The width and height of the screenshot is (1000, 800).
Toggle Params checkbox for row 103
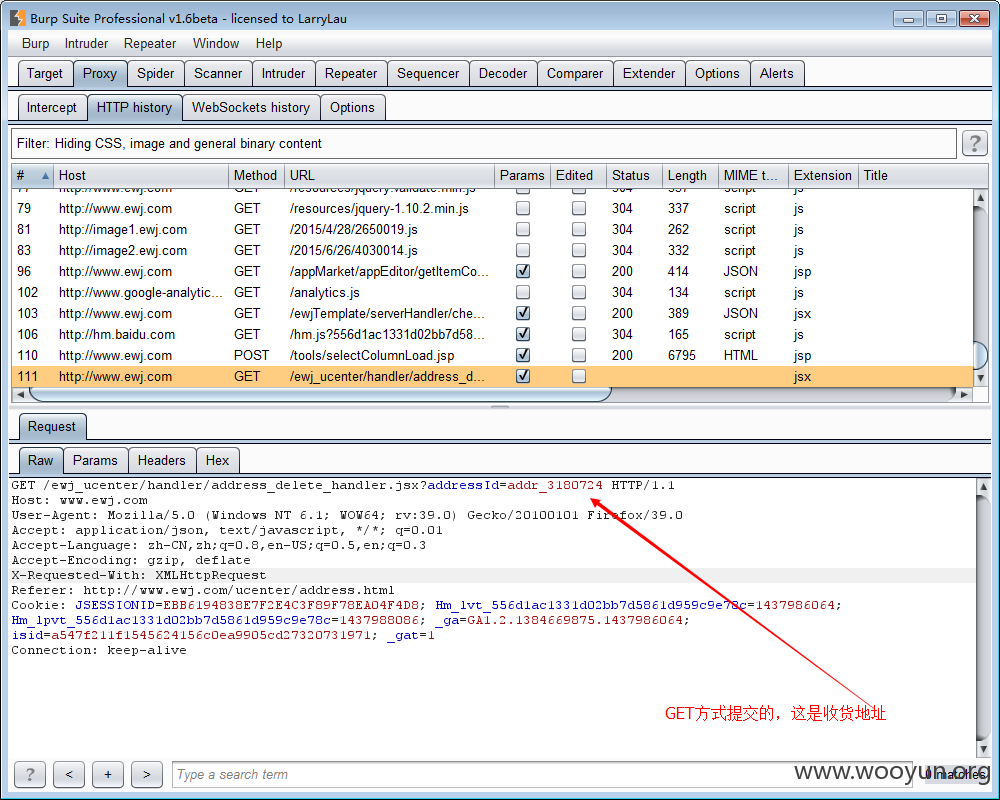(523, 313)
